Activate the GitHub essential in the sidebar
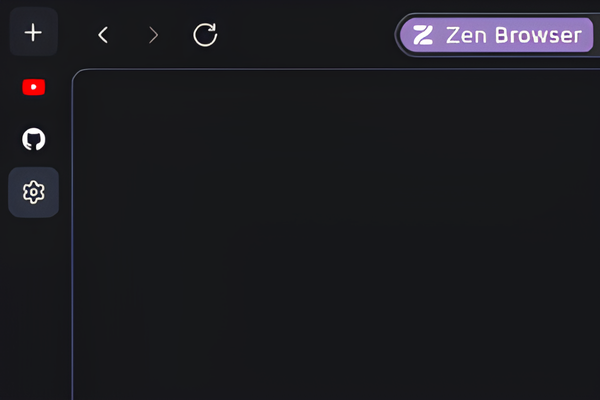600x400 pixels. coord(34,139)
